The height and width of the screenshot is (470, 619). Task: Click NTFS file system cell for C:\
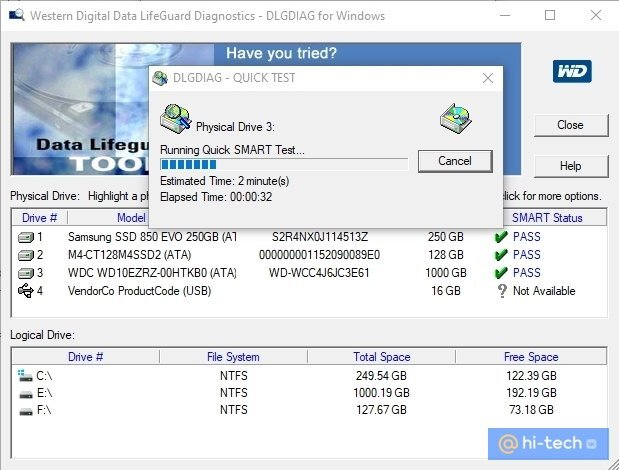(x=234, y=376)
